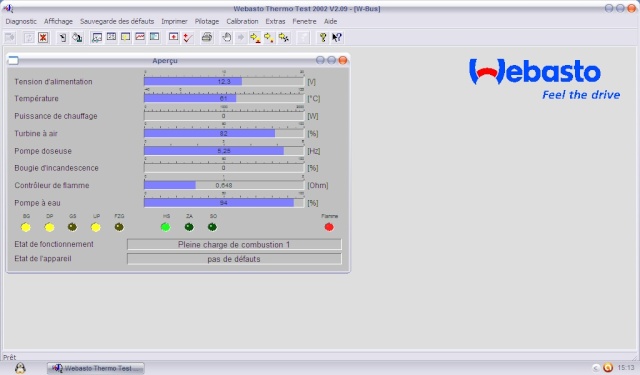Image resolution: width=640 pixels, height=375 pixels.
Task: Click the Pompe doseuse frequency bar
Action: click(x=224, y=151)
